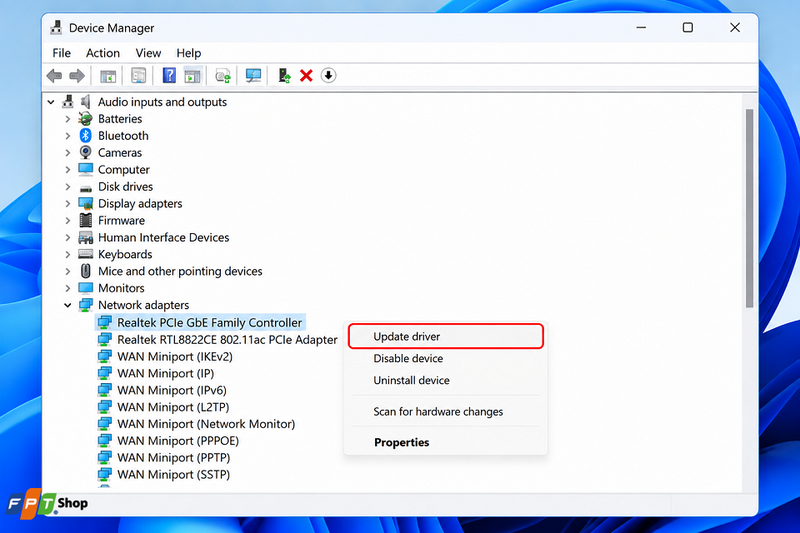Expand the Computer category chevron

[x=68, y=169]
